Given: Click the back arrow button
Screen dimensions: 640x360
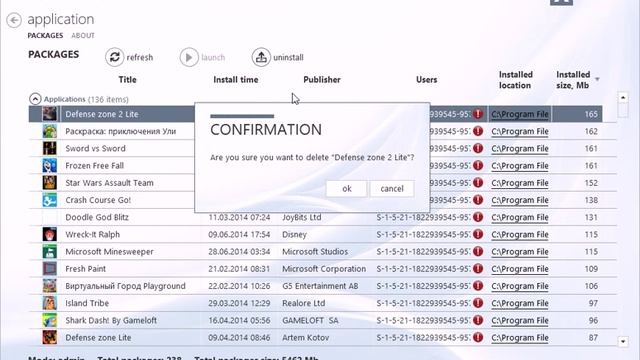Looking at the screenshot, I should [x=14, y=20].
